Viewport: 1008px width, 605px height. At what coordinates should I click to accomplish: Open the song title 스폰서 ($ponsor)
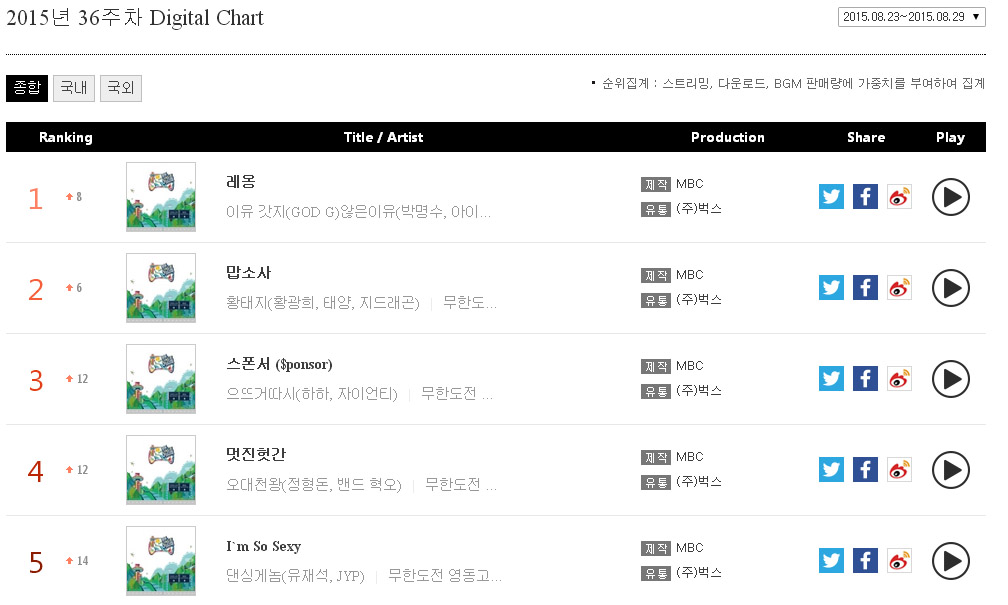tap(279, 364)
